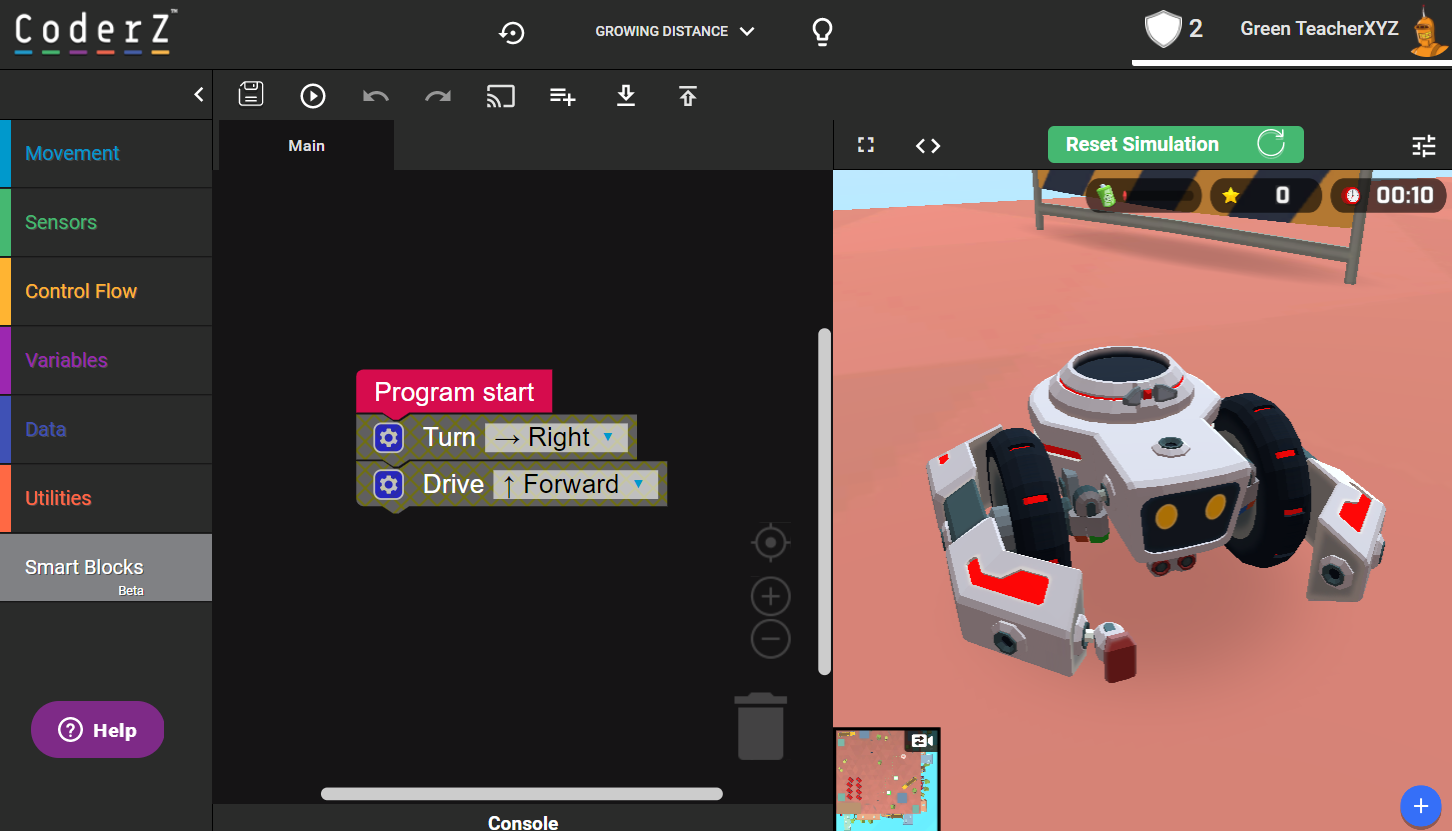Undo the last block change
1452x831 pixels.
pyautogui.click(x=376, y=96)
